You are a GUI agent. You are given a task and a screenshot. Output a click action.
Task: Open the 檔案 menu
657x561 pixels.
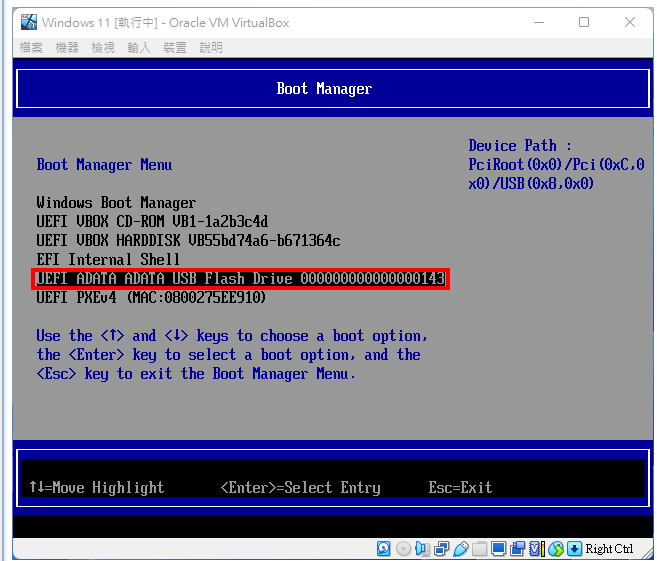coord(31,47)
